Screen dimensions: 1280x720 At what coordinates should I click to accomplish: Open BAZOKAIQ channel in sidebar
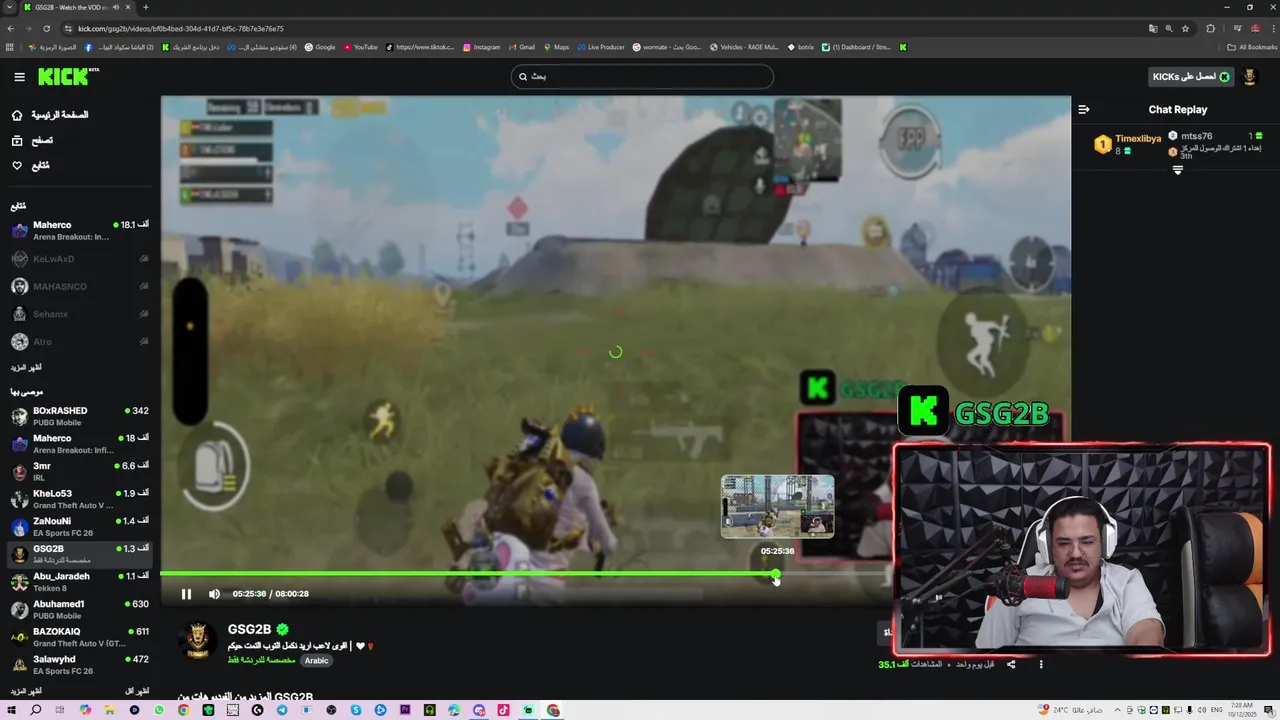[80, 637]
